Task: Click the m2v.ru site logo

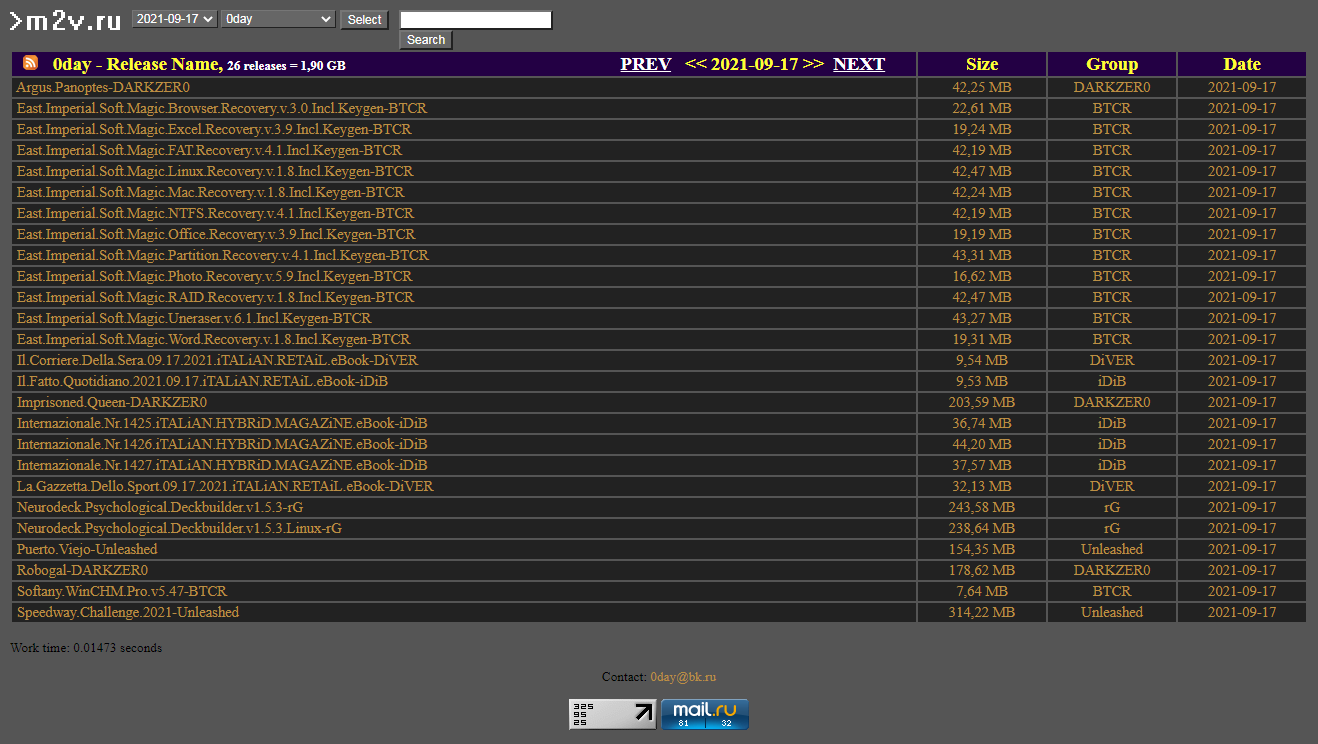Action: click(65, 20)
